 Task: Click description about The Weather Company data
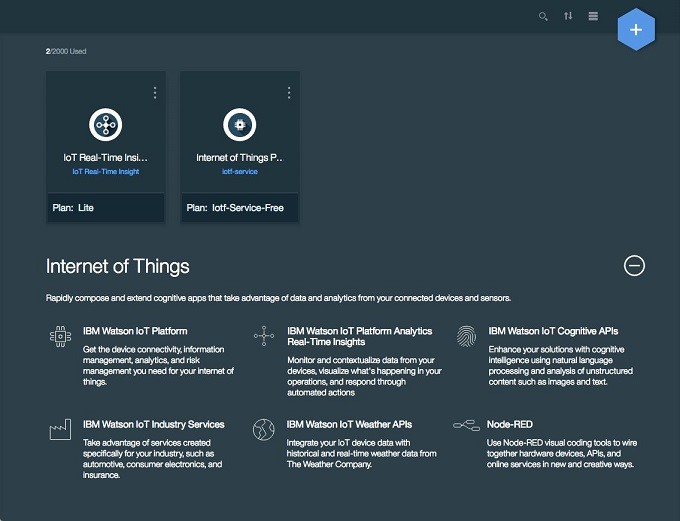(x=362, y=453)
